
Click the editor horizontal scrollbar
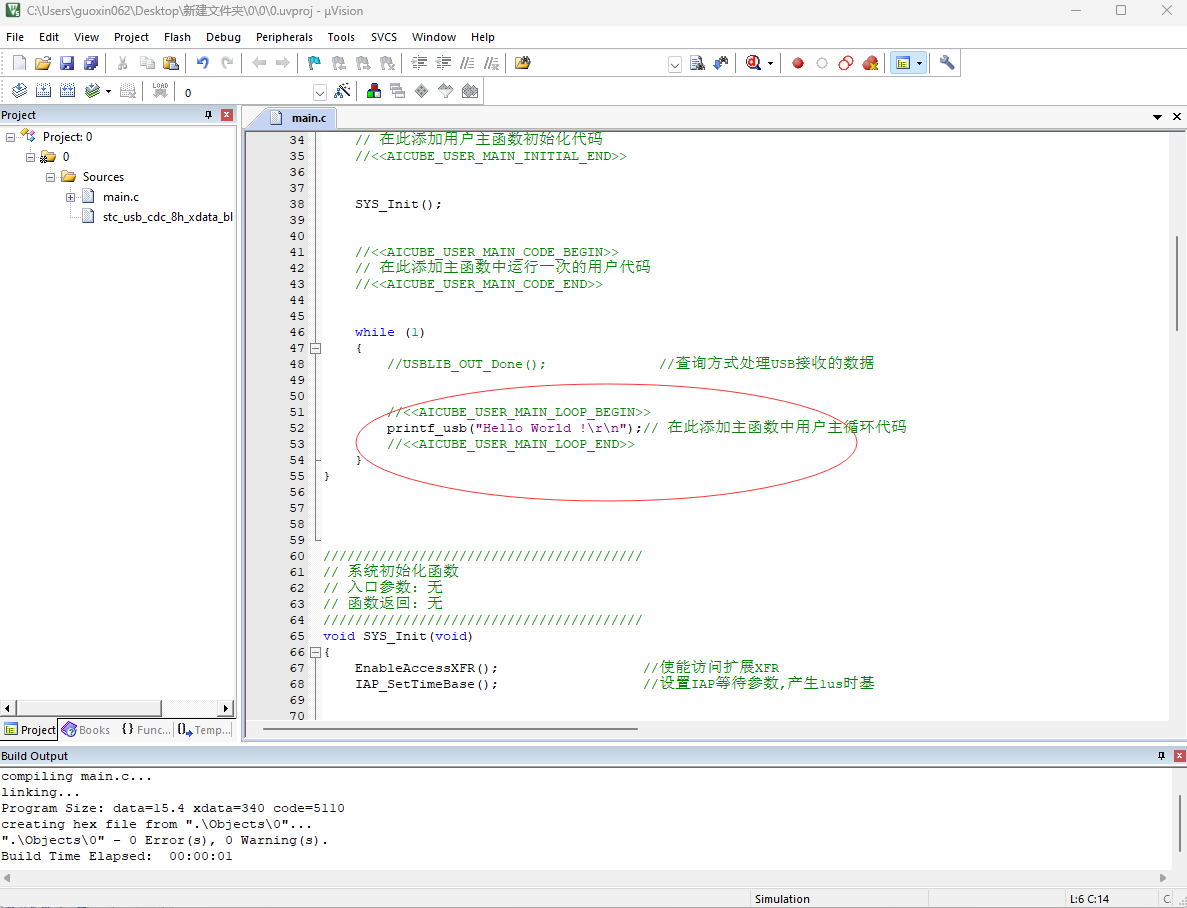(450, 729)
